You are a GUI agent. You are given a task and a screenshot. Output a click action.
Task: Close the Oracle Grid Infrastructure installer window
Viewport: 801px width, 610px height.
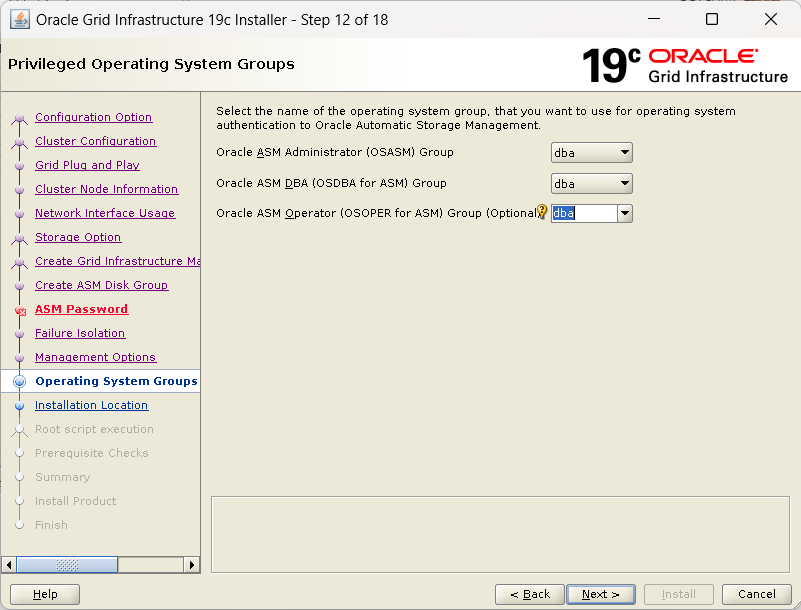771,19
